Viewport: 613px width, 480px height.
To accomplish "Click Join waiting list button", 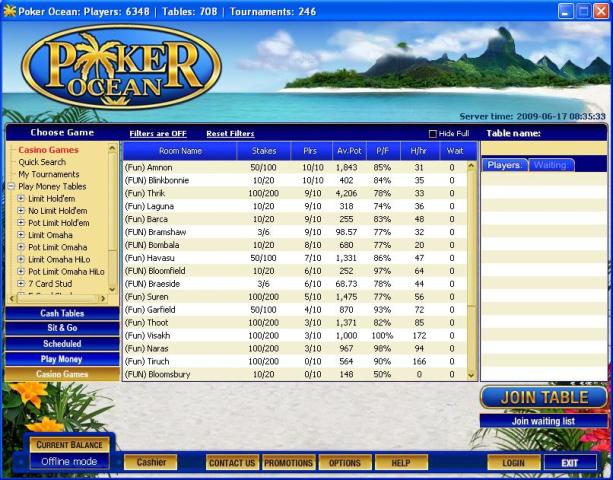I will click(543, 421).
